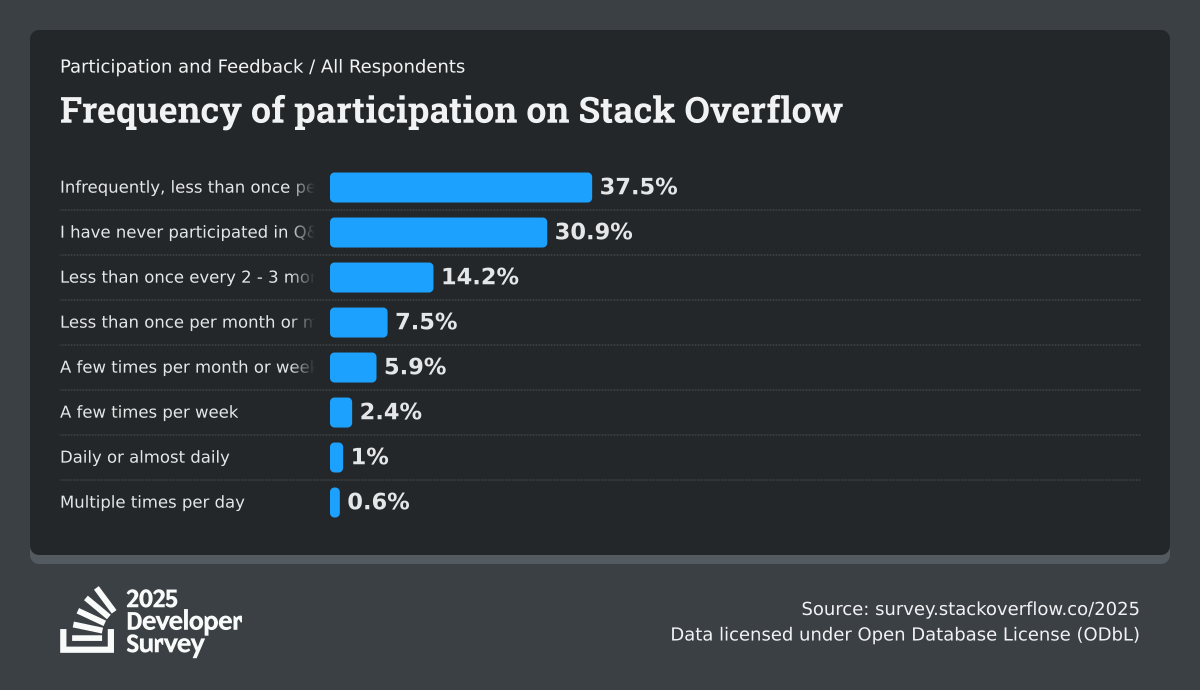The width and height of the screenshot is (1200, 690).
Task: Select the chart title about Stack Overflow participation
Action: [x=450, y=111]
